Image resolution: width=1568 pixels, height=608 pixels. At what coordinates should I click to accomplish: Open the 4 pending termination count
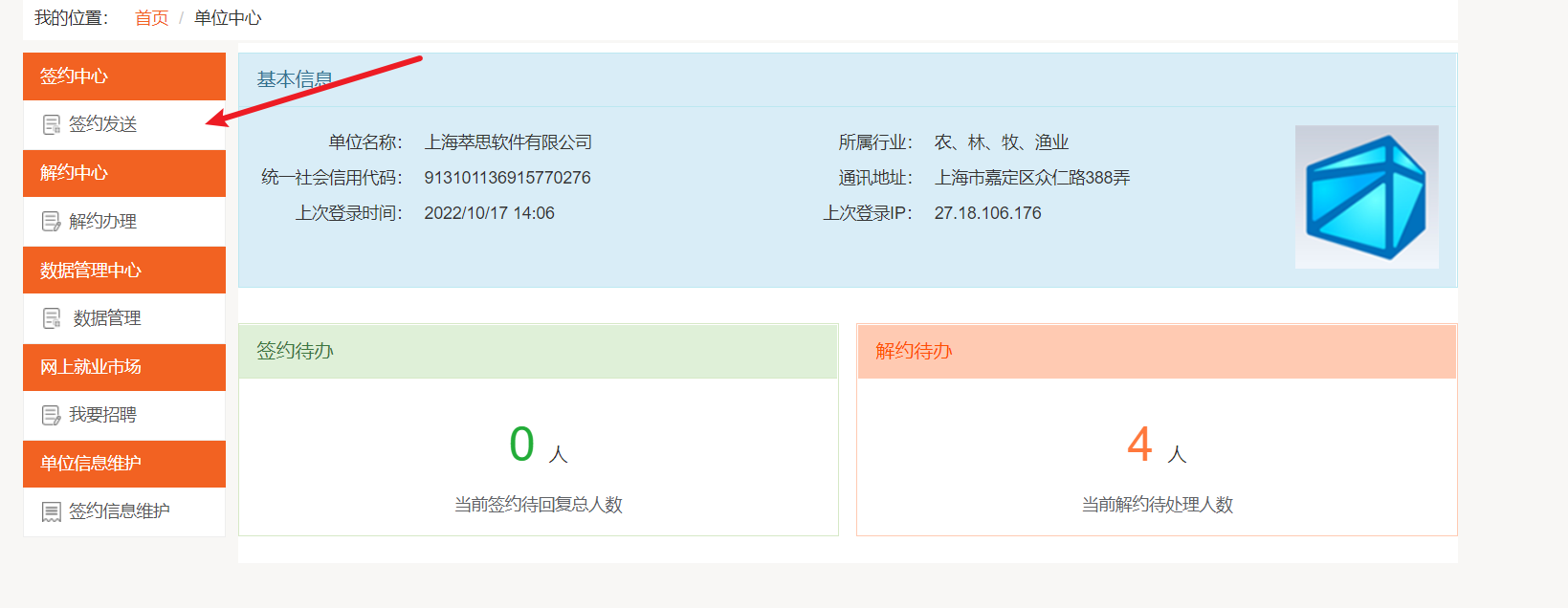(x=1139, y=445)
